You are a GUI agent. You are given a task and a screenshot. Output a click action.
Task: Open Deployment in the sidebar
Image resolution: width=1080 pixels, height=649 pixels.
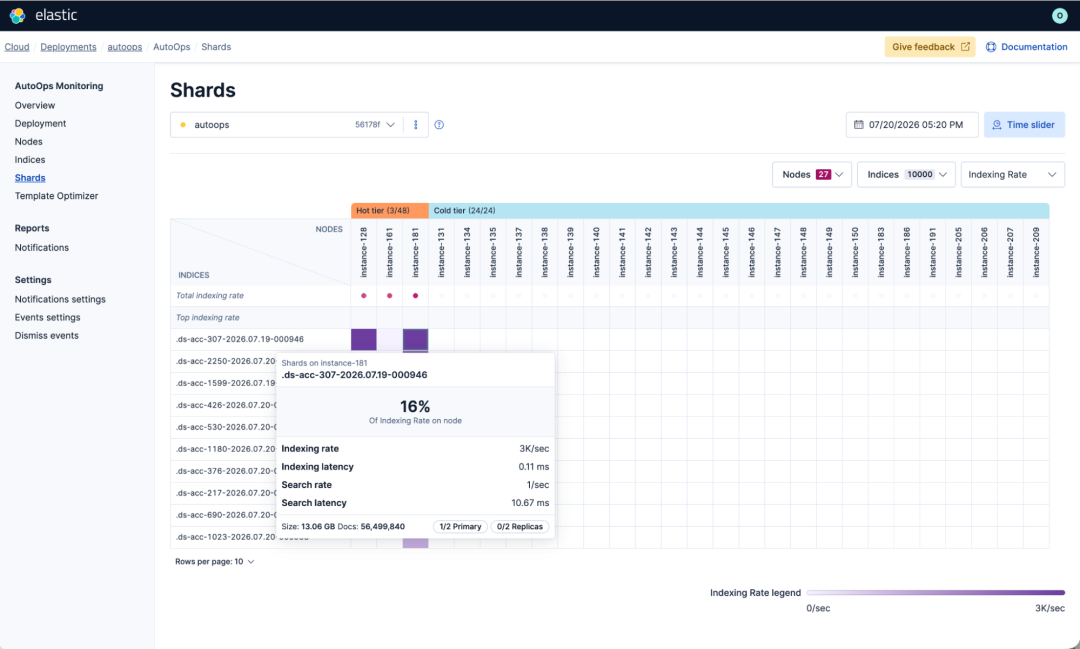coord(41,123)
